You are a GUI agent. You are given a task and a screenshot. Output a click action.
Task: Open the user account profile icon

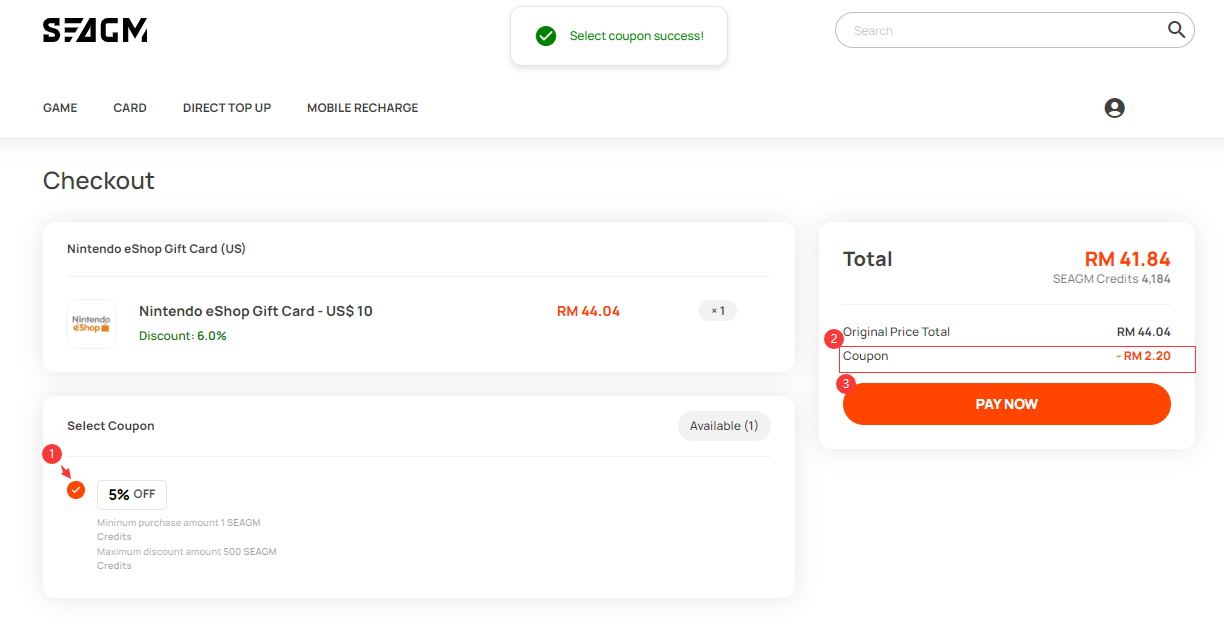(1114, 108)
